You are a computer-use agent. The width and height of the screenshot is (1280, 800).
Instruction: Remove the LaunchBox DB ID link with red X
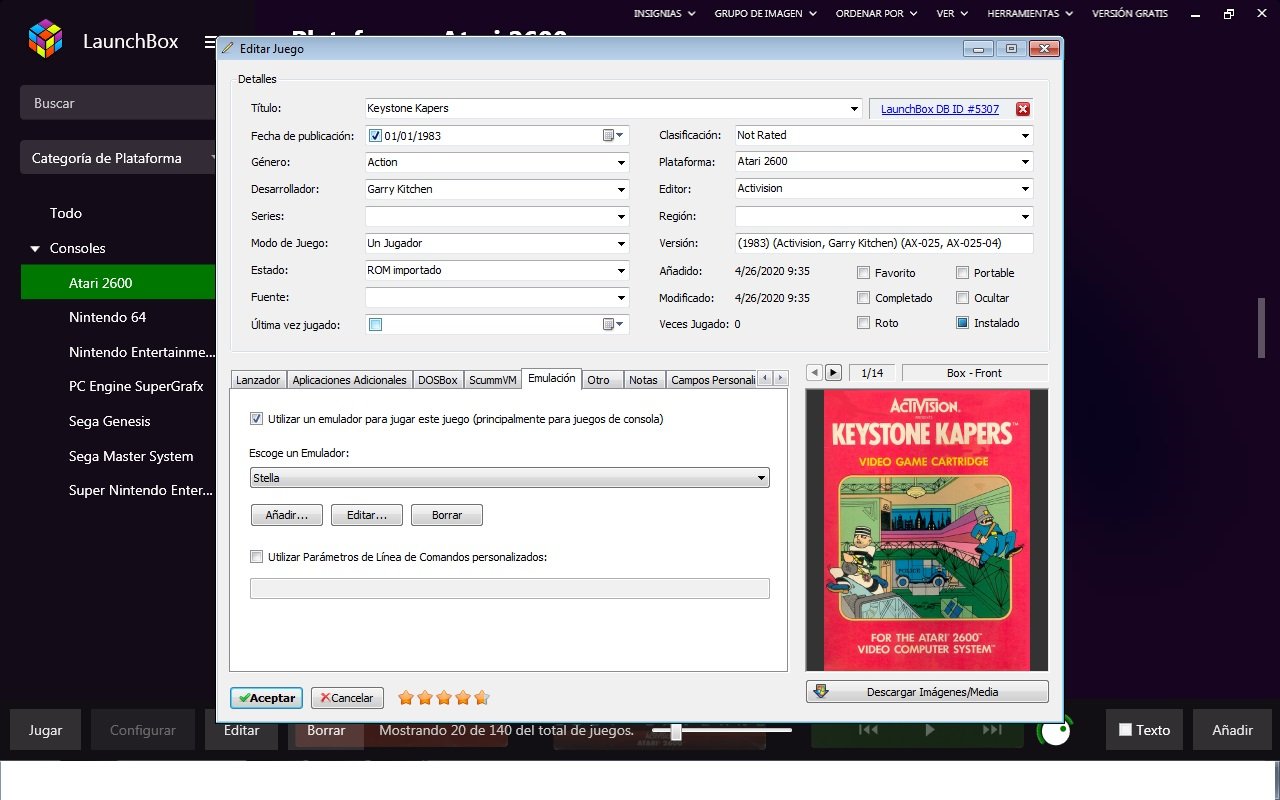(x=1023, y=109)
